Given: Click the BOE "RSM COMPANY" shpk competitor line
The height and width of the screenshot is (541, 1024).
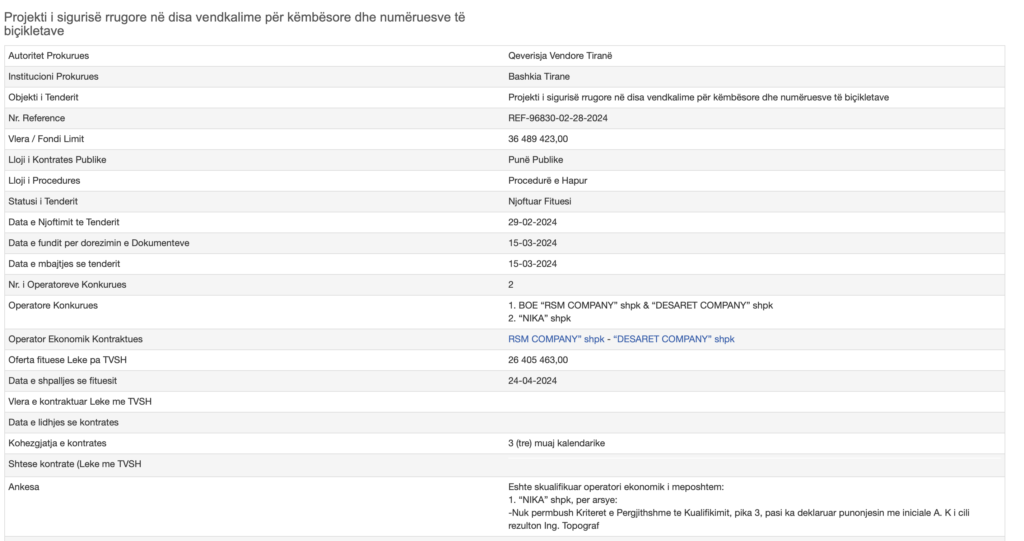Looking at the screenshot, I should click(641, 306).
